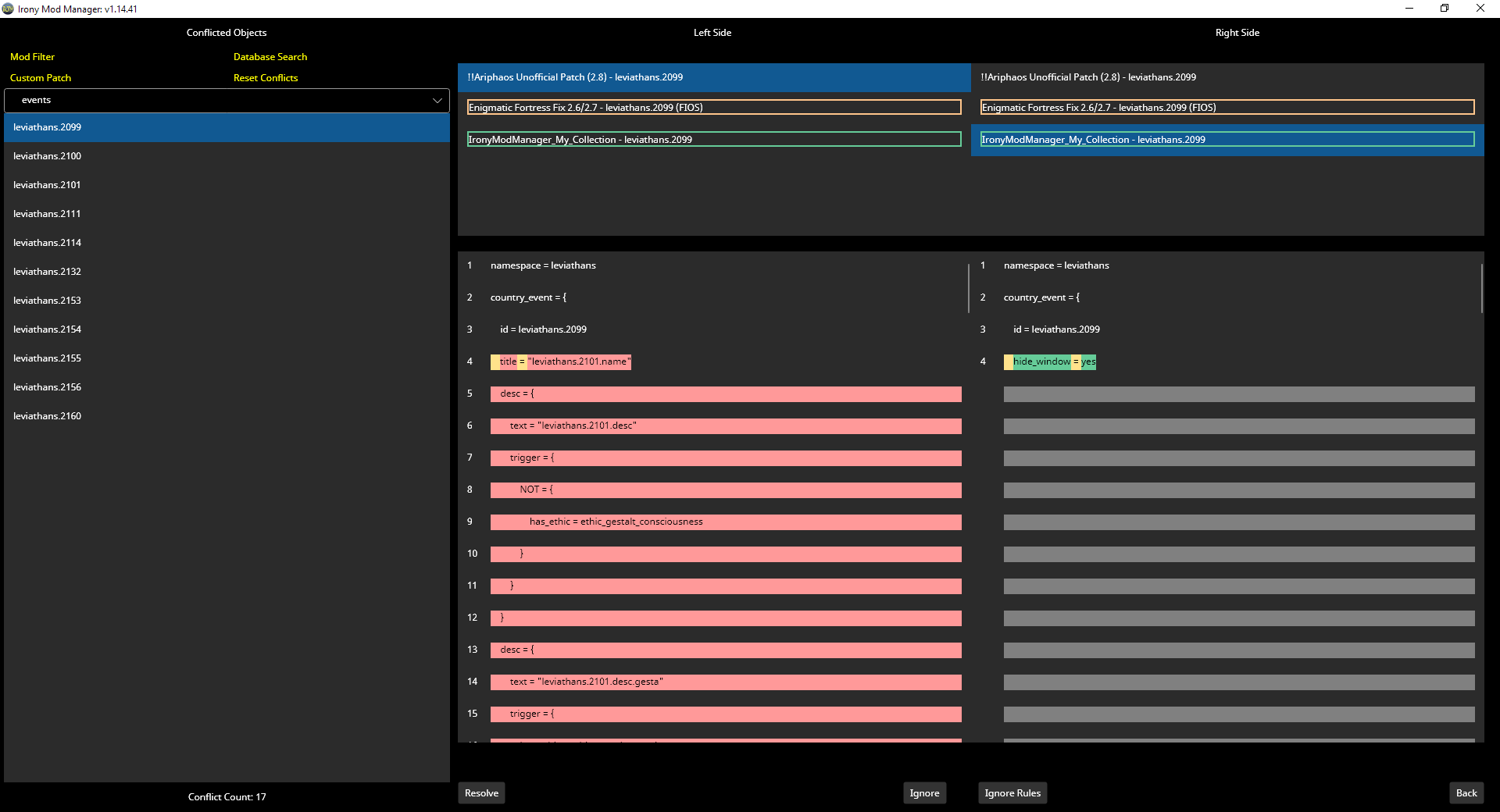Choose Enigmatic Fortress Fix on left side
The image size is (1500, 812).
pyautogui.click(x=714, y=108)
